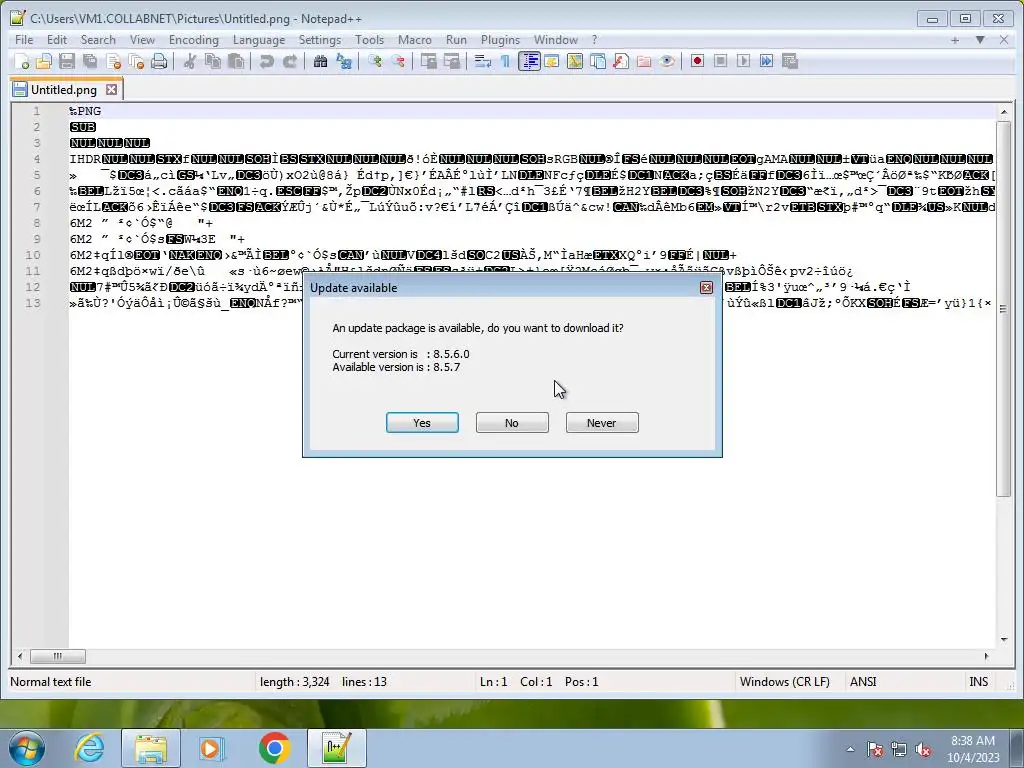Click Yes to download the update
This screenshot has width=1024, height=768.
tap(422, 423)
